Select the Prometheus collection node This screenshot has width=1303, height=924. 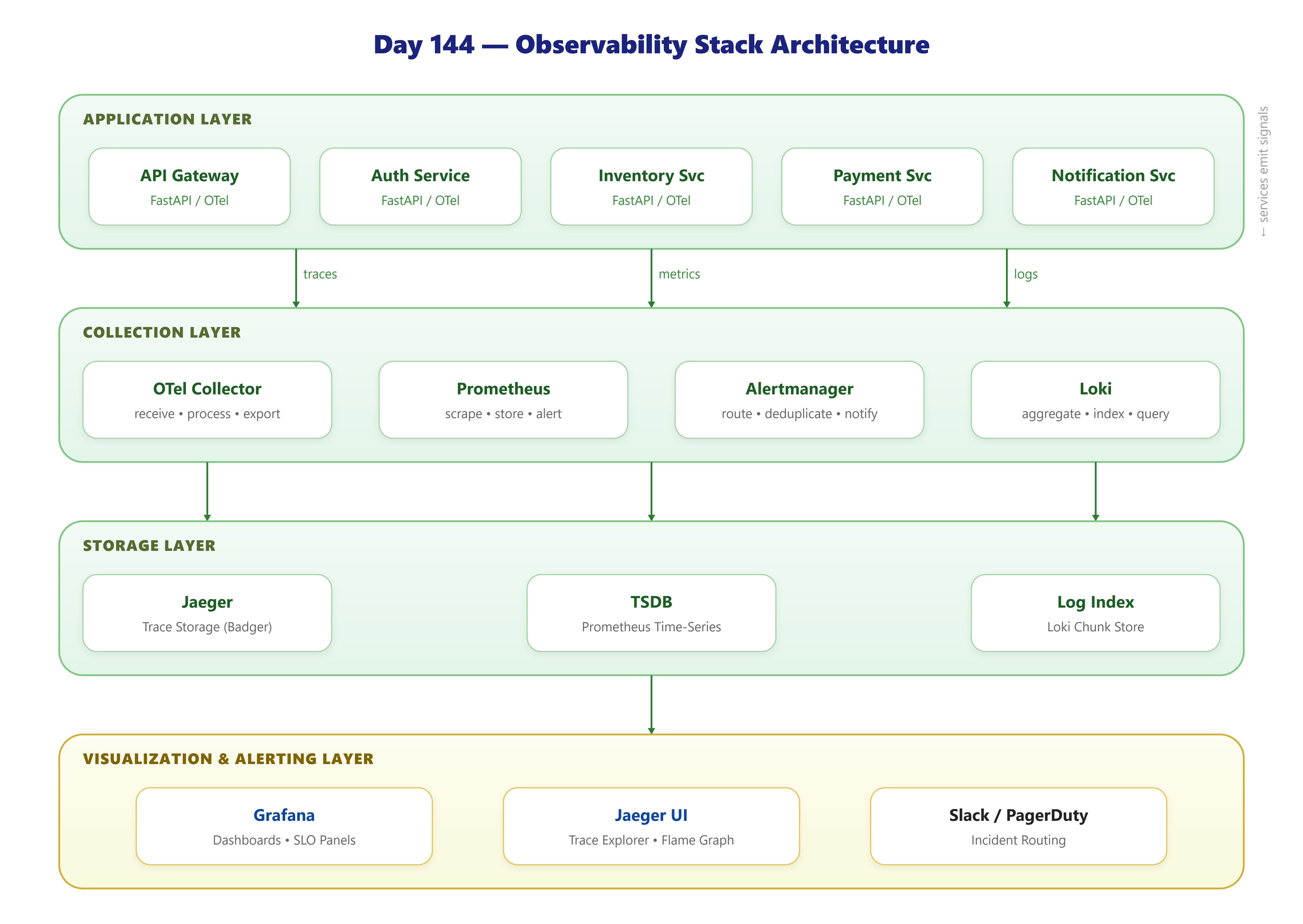(504, 400)
